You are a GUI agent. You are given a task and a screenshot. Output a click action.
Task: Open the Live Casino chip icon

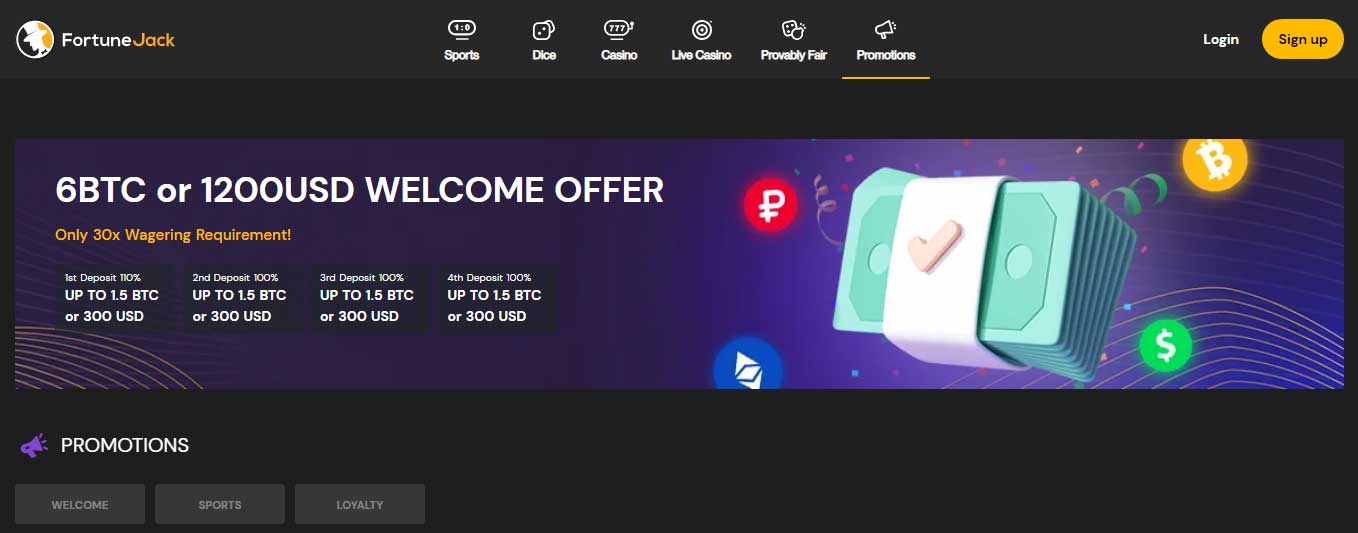[x=701, y=29]
